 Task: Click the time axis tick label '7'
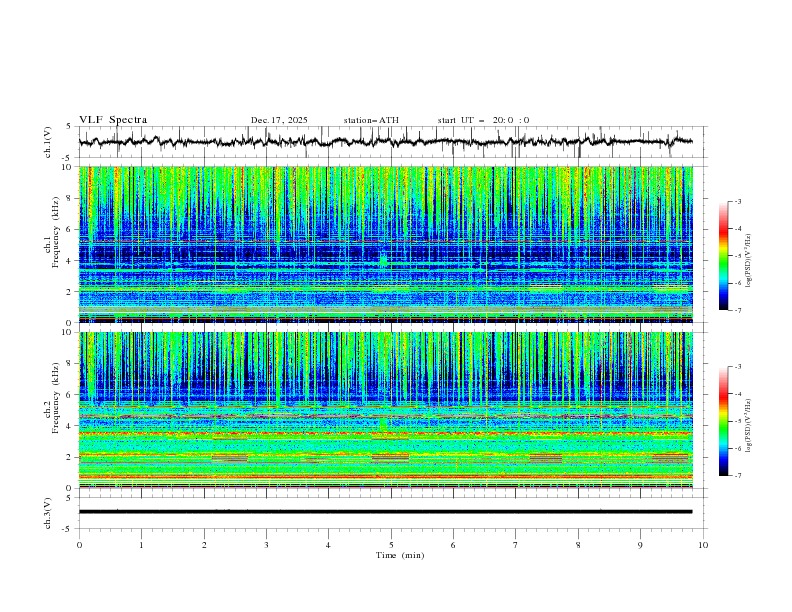coord(516,545)
